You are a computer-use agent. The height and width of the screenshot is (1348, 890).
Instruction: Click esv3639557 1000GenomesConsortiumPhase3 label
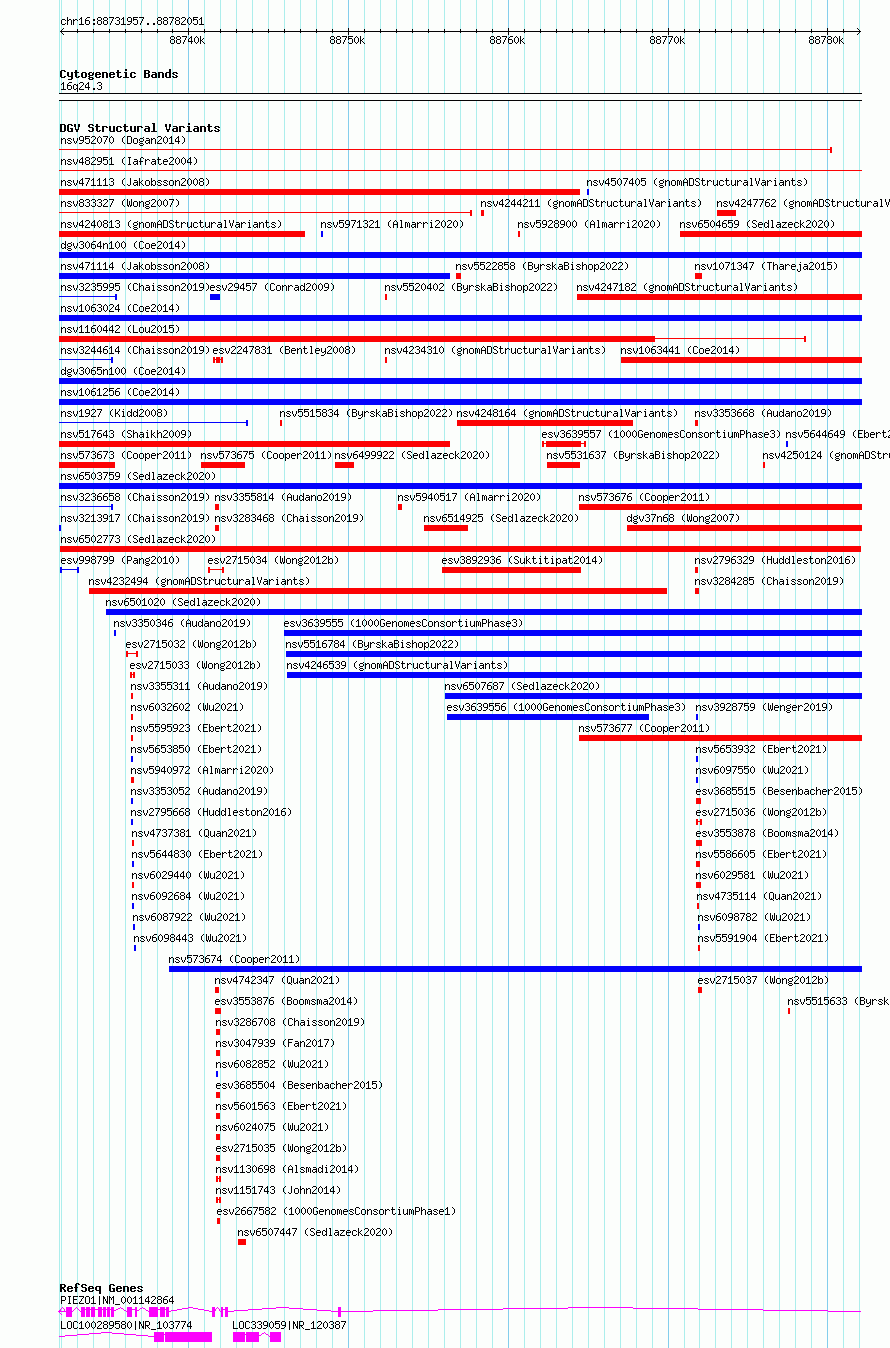click(x=661, y=434)
